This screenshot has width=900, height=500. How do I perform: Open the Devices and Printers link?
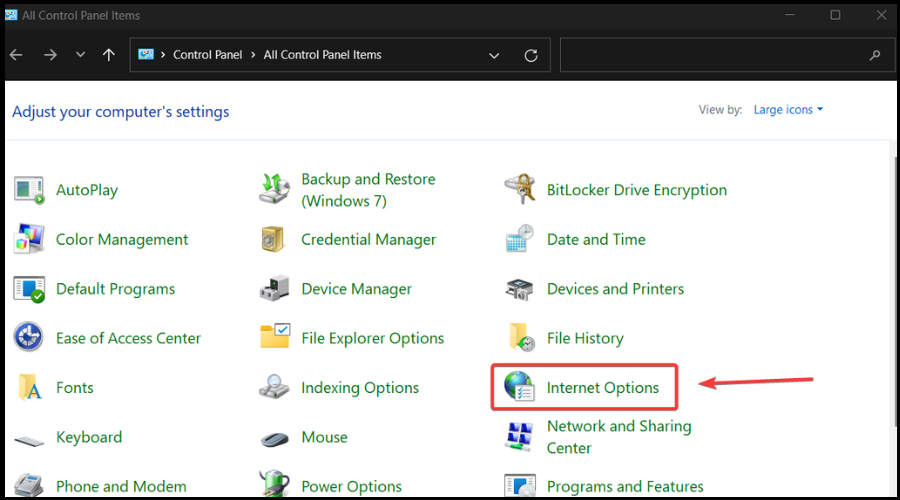(x=615, y=289)
